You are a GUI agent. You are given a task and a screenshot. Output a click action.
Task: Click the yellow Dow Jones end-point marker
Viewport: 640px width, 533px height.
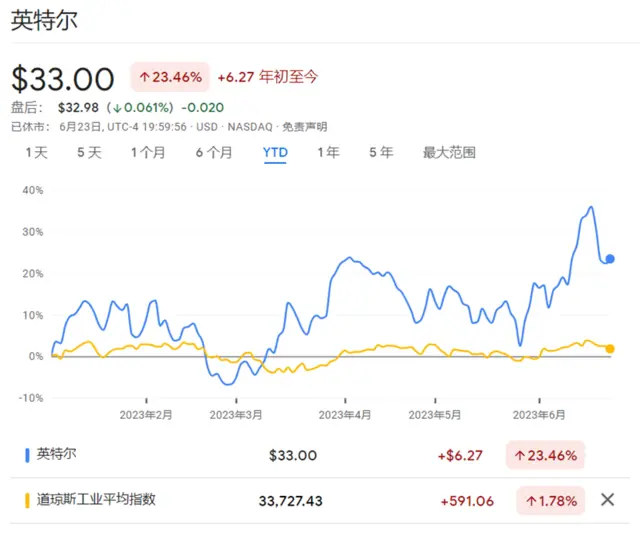(610, 349)
